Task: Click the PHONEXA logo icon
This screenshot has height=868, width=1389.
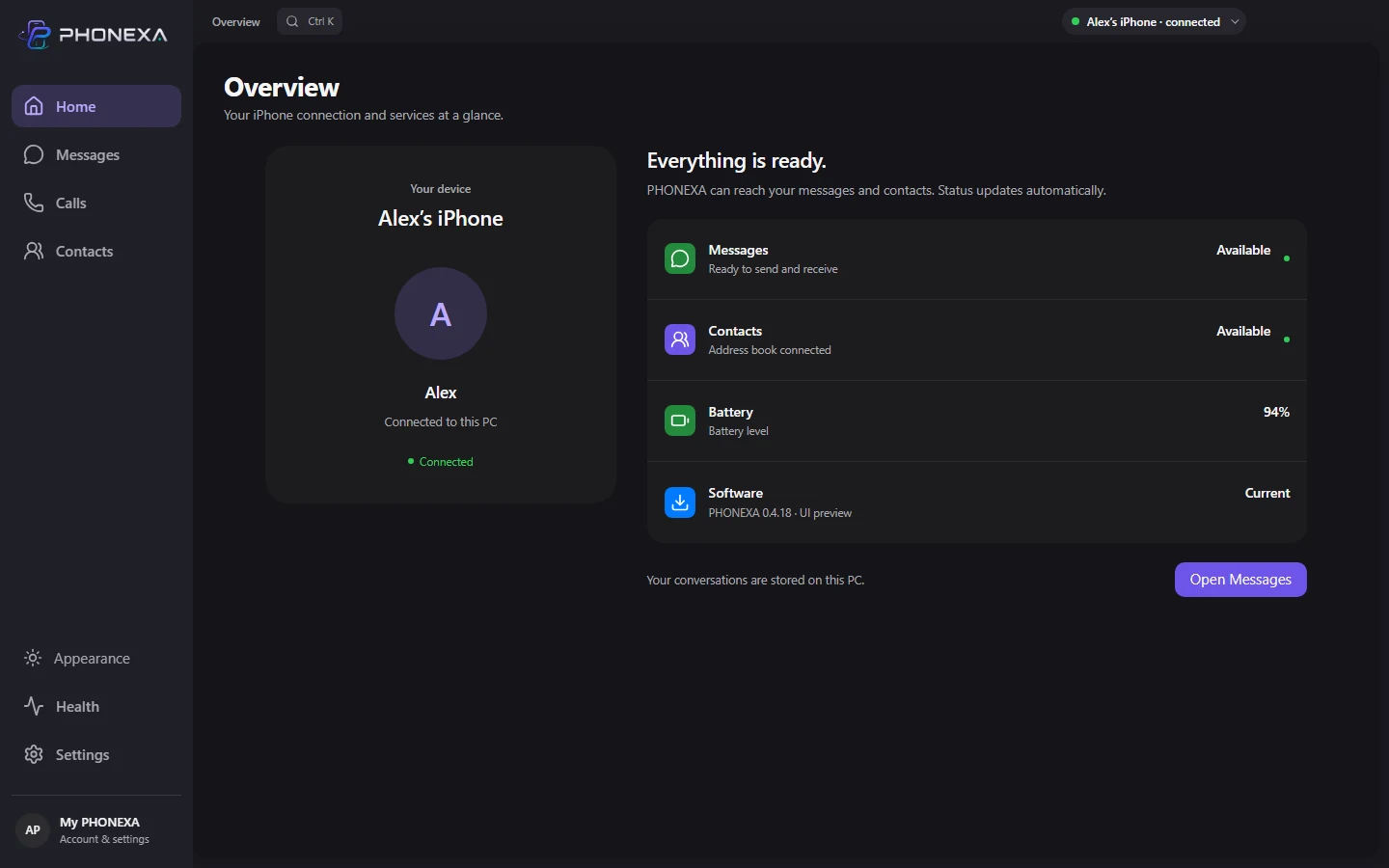Action: 35,35
